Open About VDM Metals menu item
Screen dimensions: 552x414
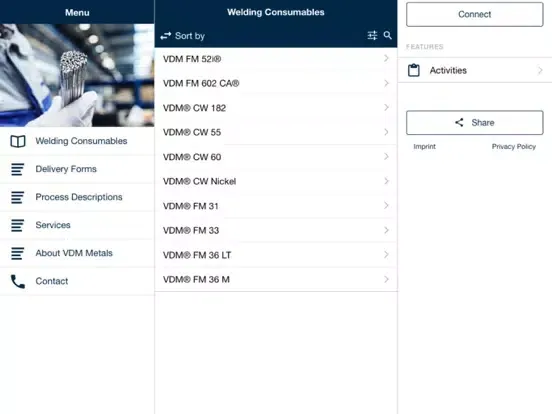[77, 253]
